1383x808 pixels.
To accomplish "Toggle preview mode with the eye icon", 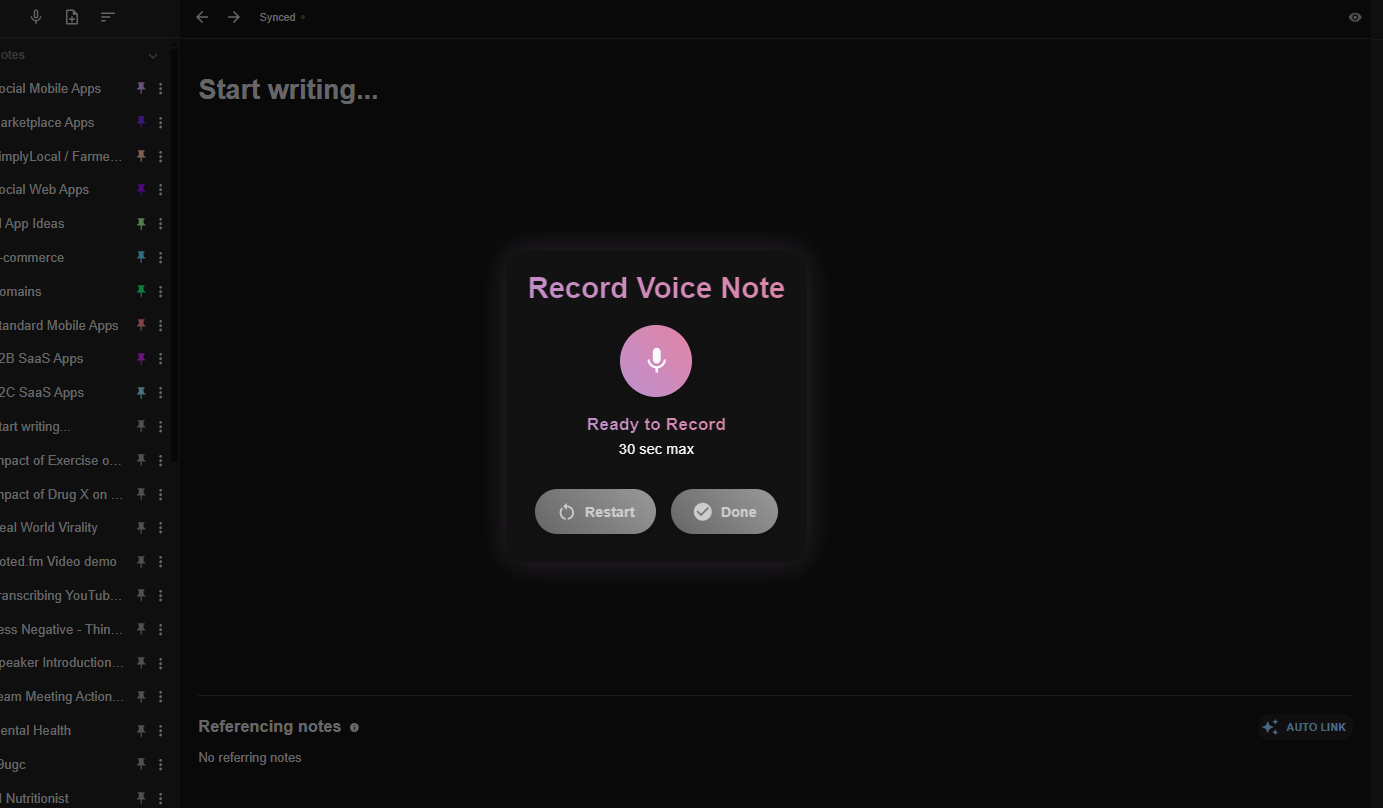I will point(1355,17).
